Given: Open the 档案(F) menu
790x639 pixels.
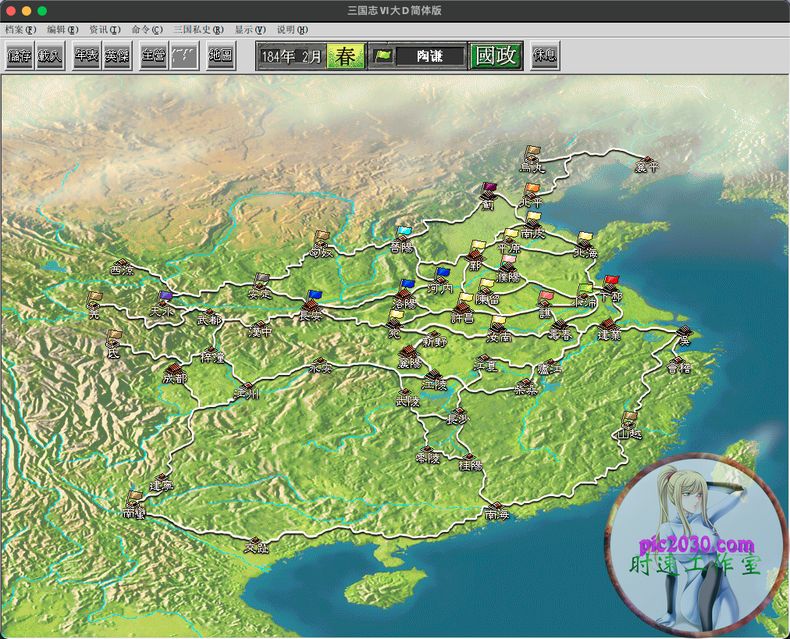Looking at the screenshot, I should tap(21, 30).
